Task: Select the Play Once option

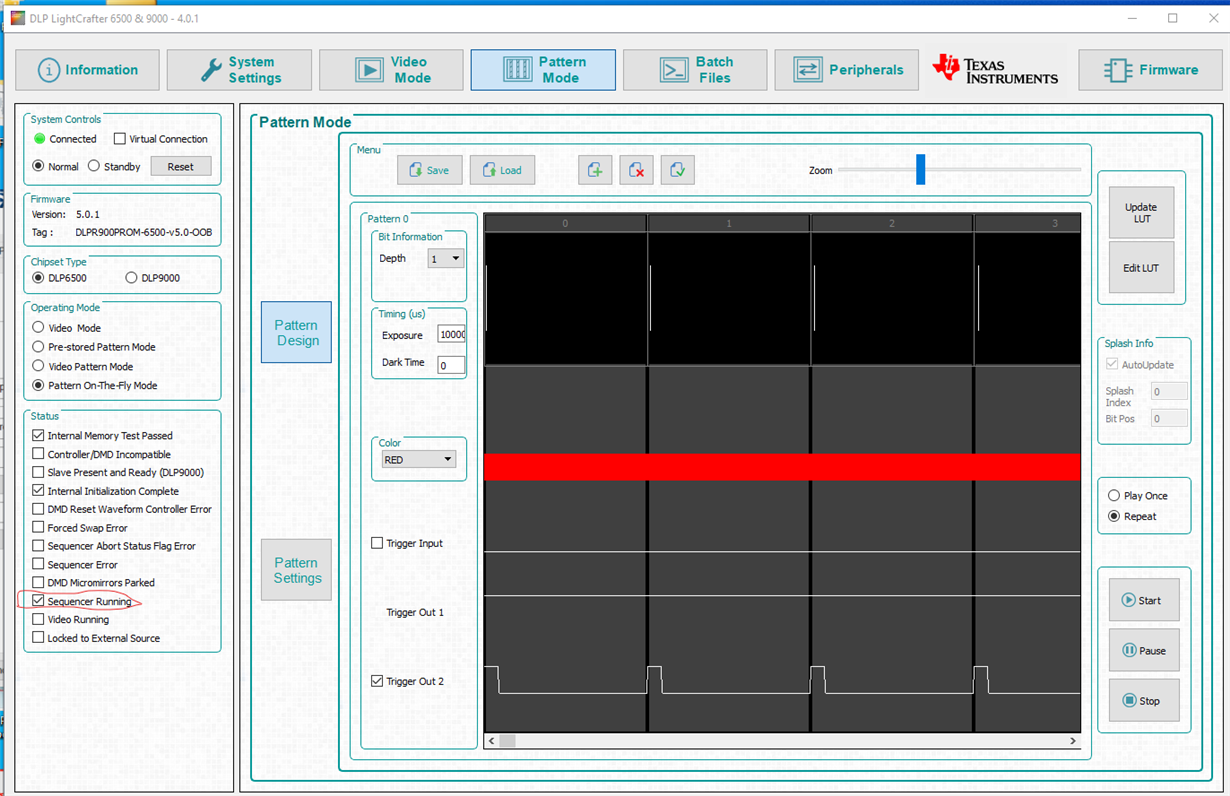Action: tap(1114, 496)
